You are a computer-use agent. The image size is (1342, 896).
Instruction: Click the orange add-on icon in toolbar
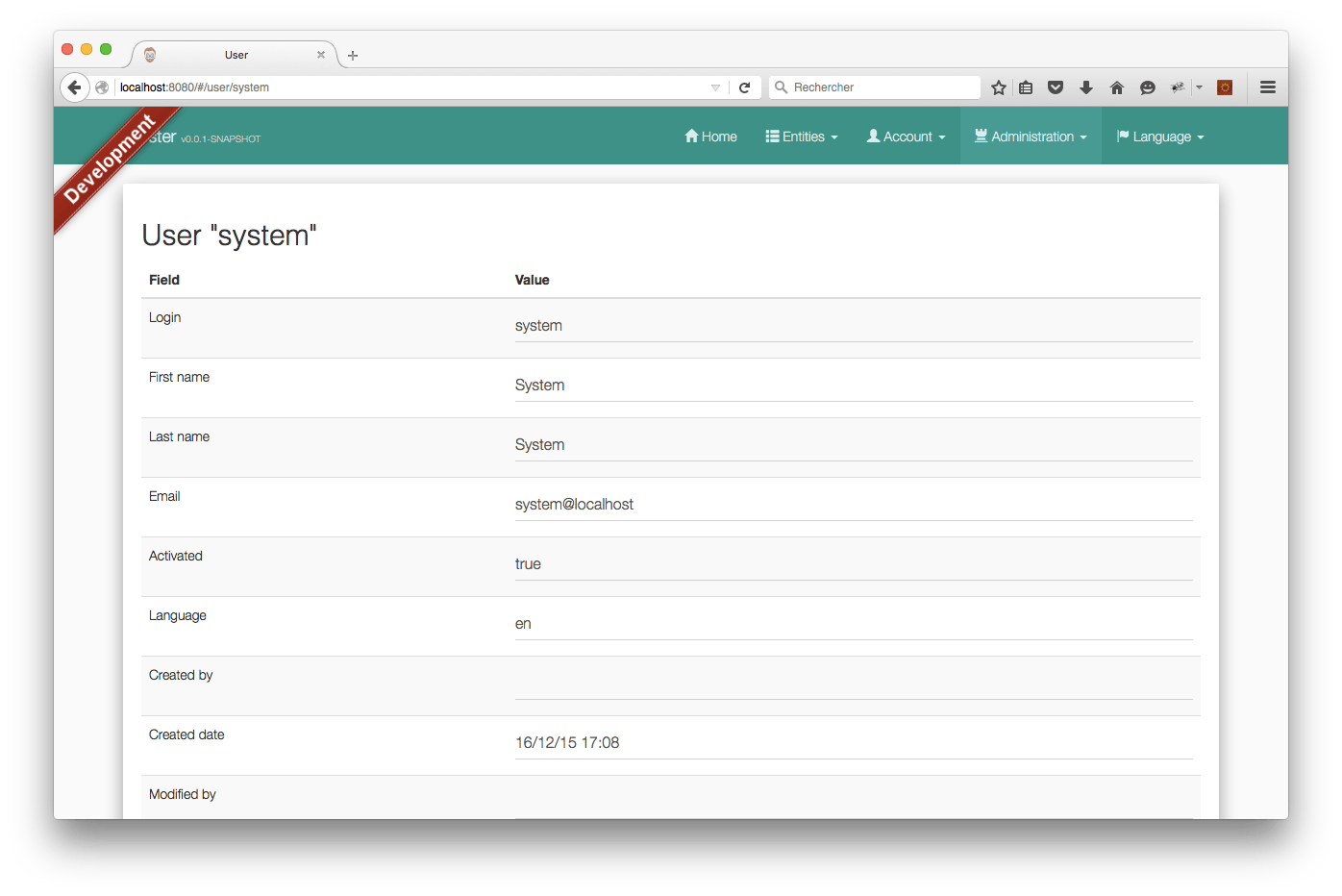(x=1225, y=87)
